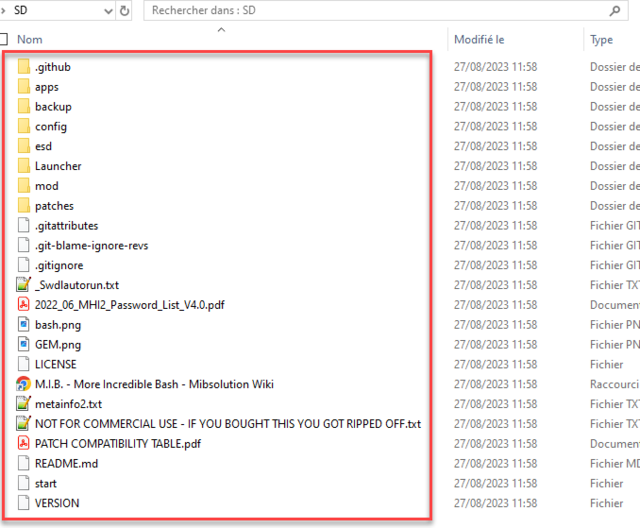Sort by the Modifié le column header

(x=479, y=40)
